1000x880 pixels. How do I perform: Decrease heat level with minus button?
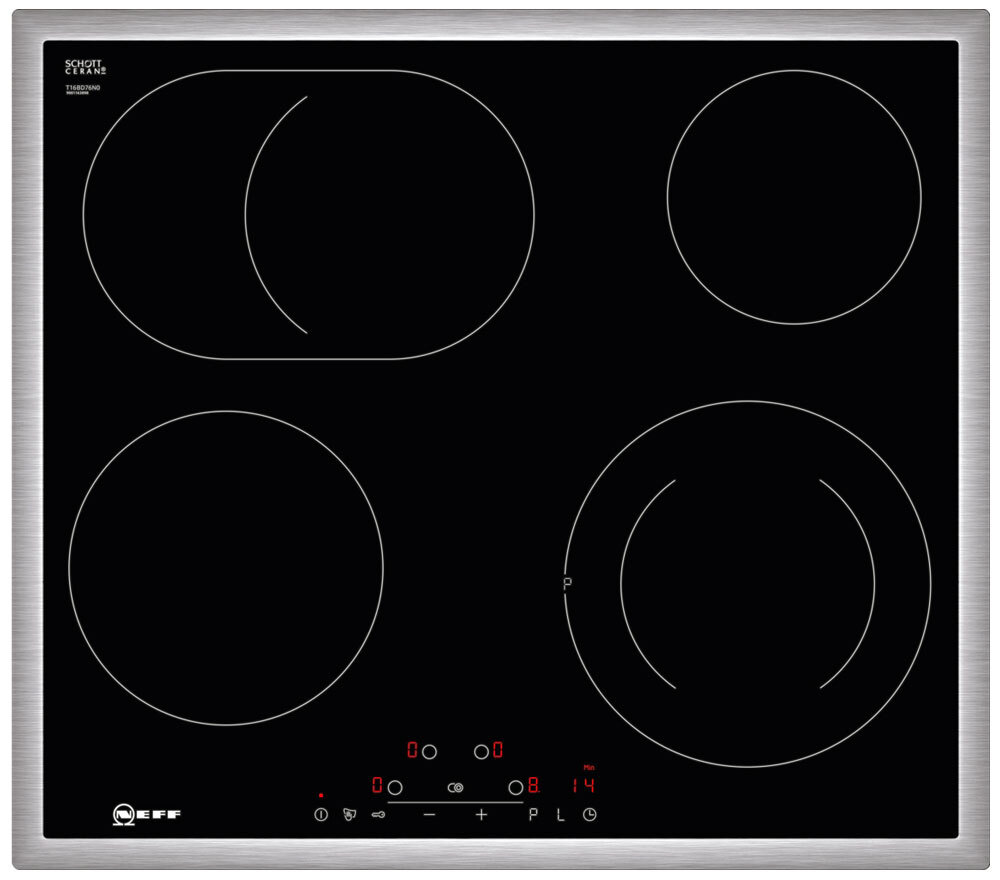[429, 815]
